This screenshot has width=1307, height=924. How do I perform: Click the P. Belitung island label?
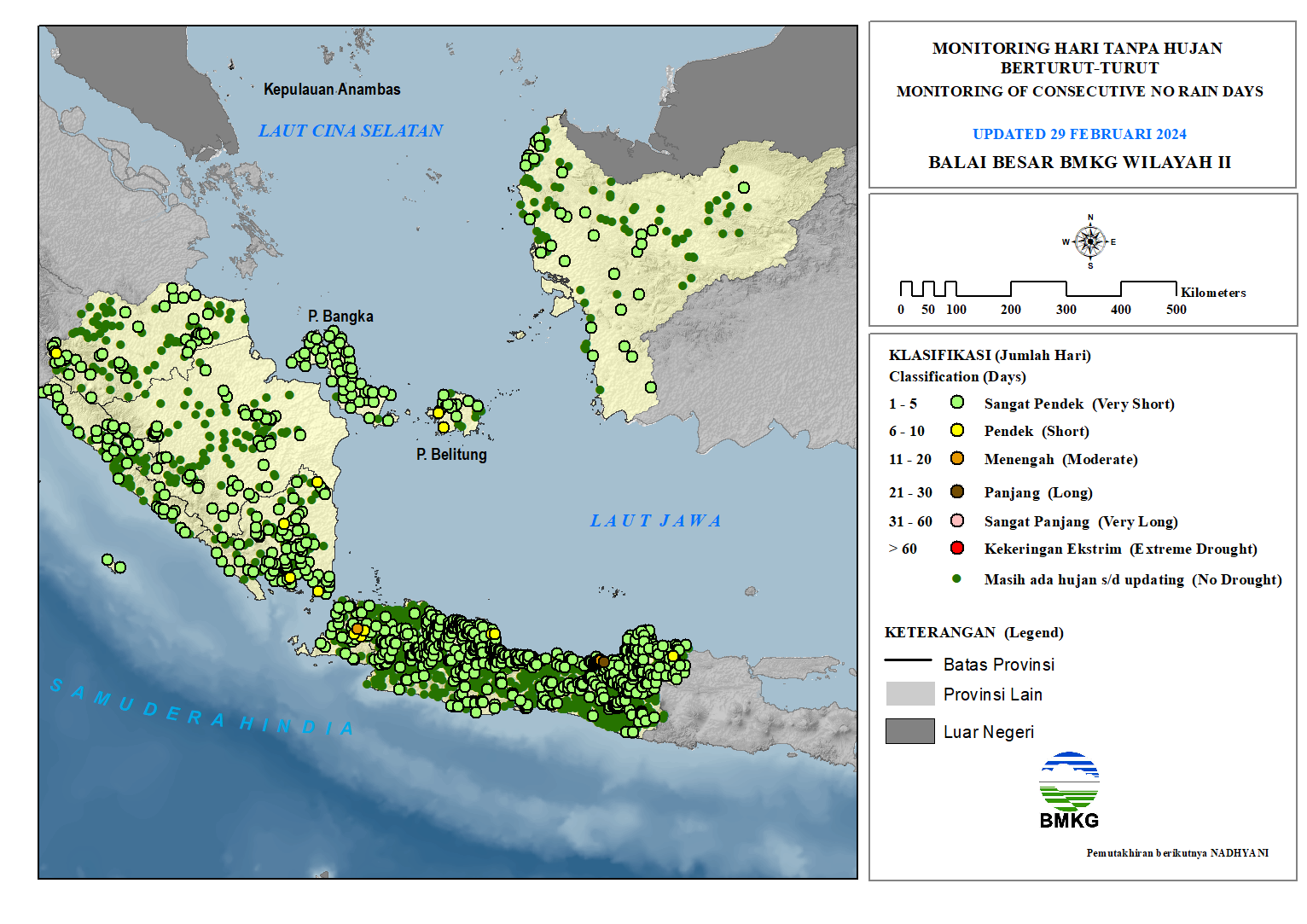pos(451,455)
